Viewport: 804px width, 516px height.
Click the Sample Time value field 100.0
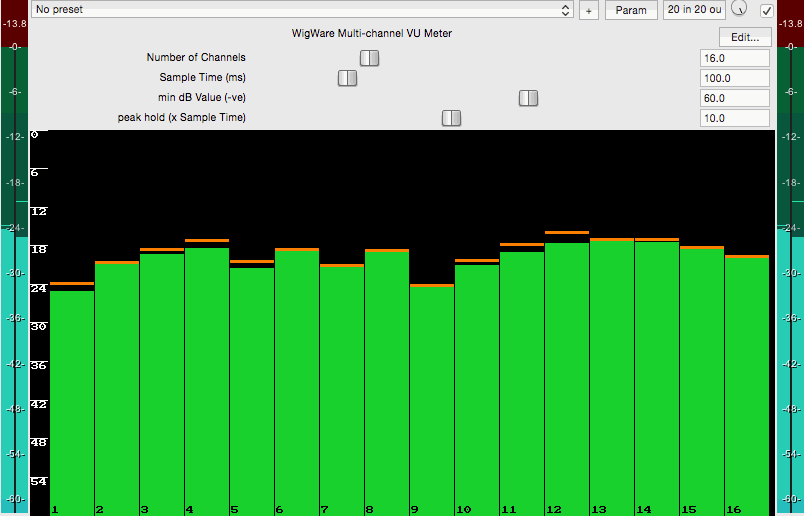[x=735, y=78]
